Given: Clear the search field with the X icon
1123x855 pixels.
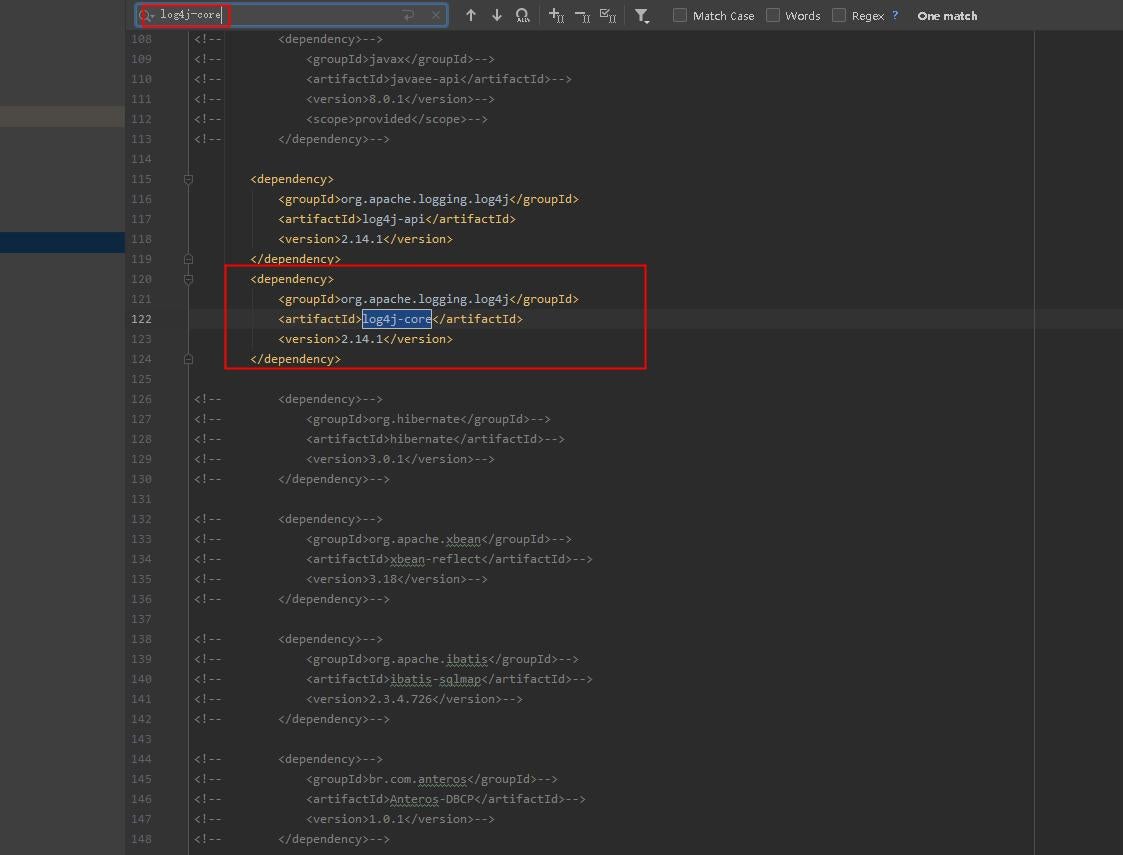Looking at the screenshot, I should tap(435, 15).
